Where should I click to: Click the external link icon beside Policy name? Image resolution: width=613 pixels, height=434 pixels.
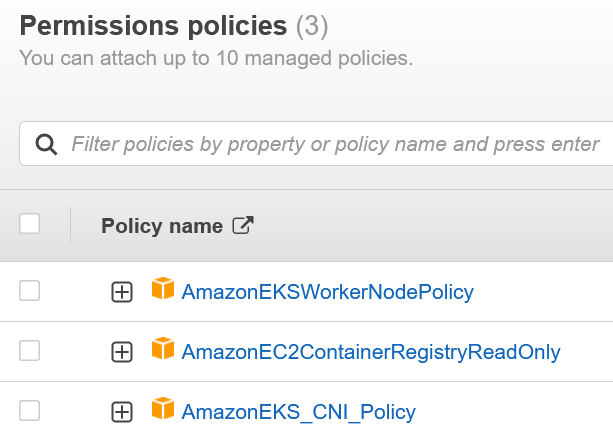pyautogui.click(x=243, y=226)
